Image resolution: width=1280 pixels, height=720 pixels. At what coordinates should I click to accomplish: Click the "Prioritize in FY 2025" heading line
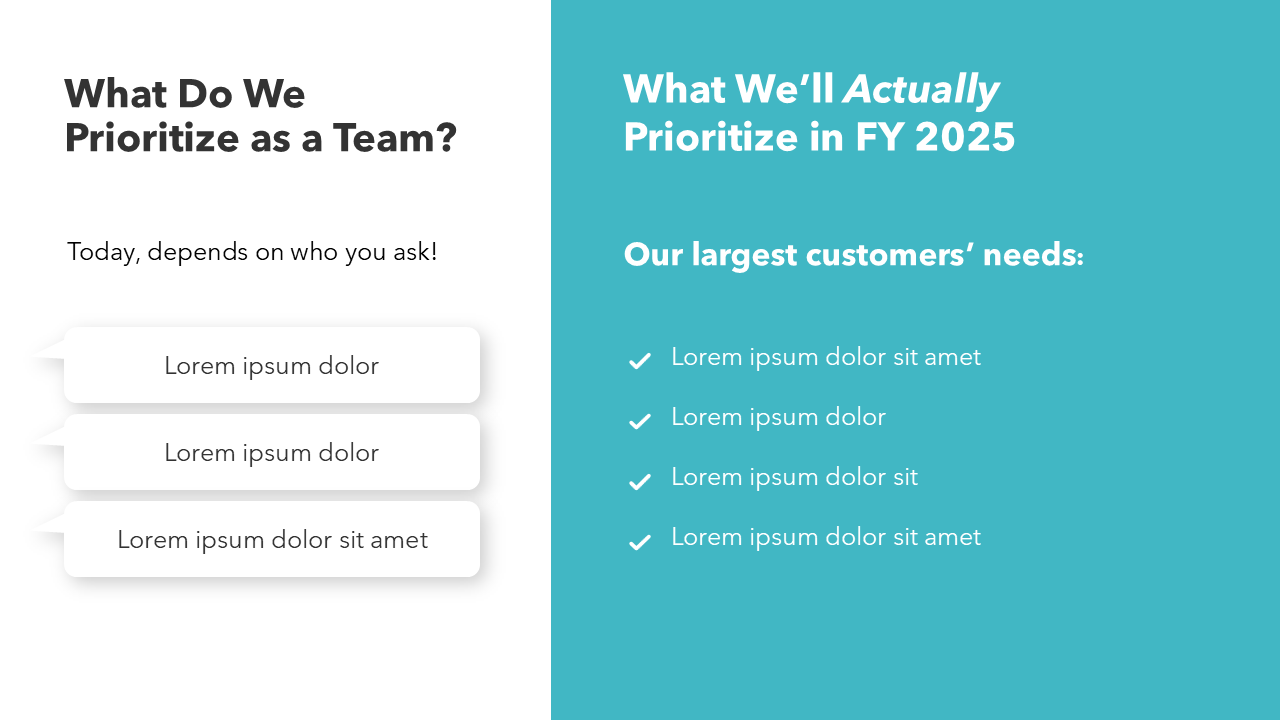[819, 137]
